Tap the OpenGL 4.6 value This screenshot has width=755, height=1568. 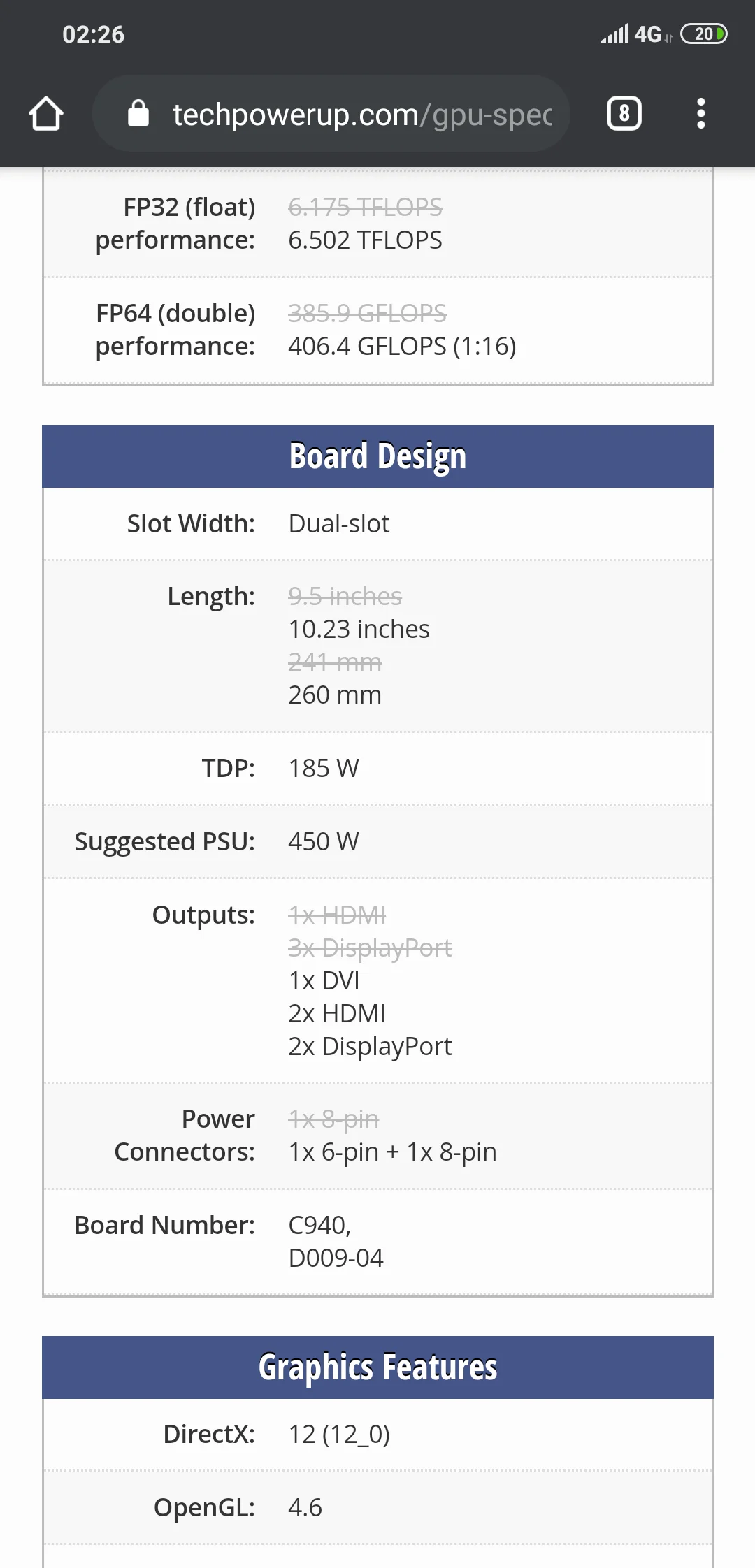[305, 1508]
